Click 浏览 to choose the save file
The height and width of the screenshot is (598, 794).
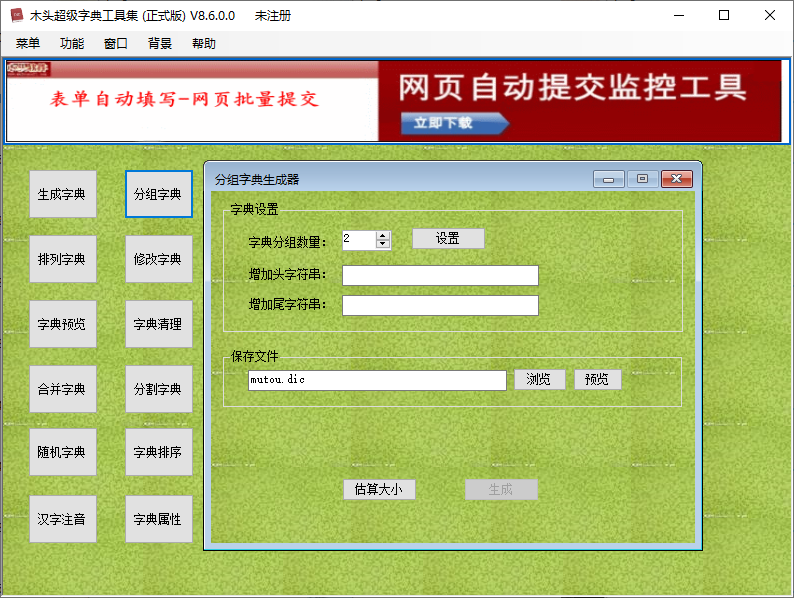tap(539, 380)
